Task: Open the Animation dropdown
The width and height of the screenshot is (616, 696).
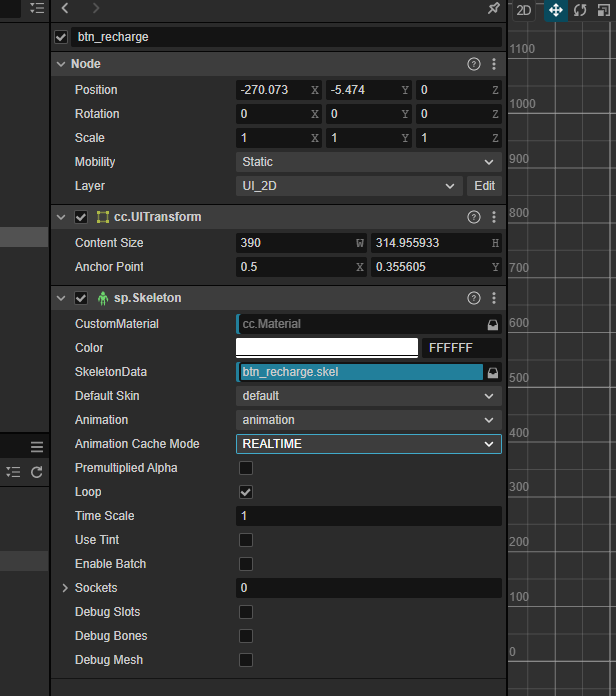Action: [369, 420]
